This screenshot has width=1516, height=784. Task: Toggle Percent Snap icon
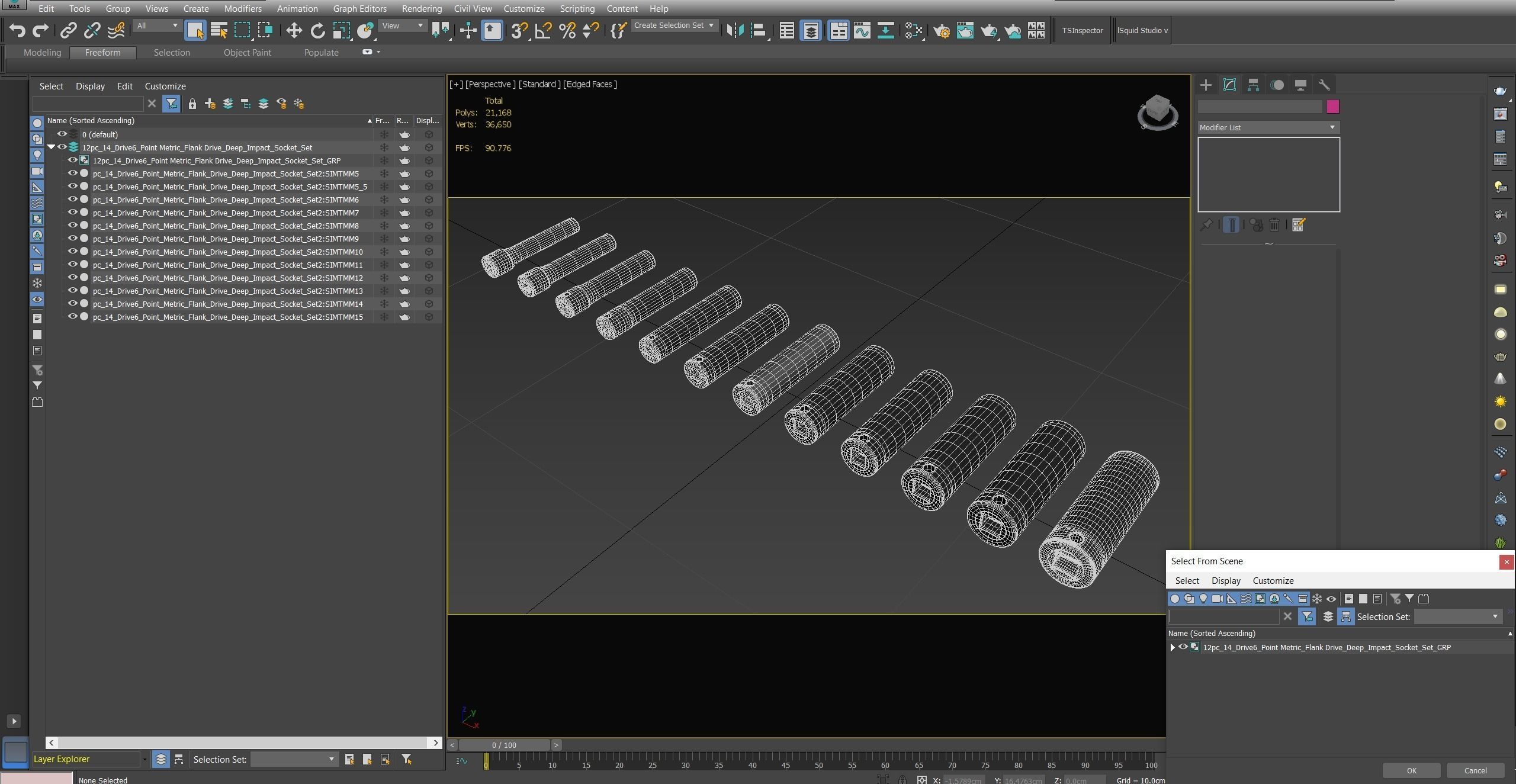[567, 30]
